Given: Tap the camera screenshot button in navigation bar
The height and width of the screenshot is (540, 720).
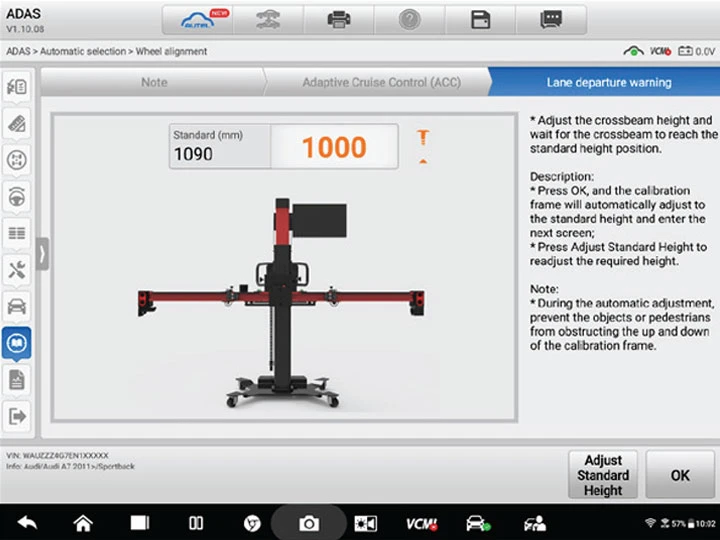Looking at the screenshot, I should 310,522.
